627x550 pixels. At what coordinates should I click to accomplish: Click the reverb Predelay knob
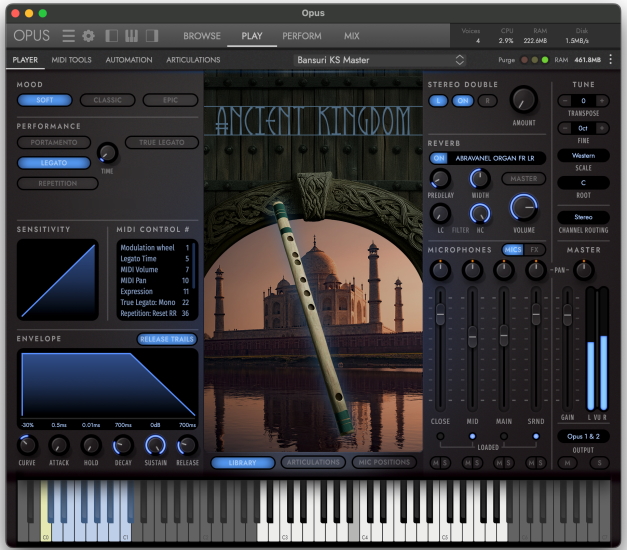click(x=440, y=178)
